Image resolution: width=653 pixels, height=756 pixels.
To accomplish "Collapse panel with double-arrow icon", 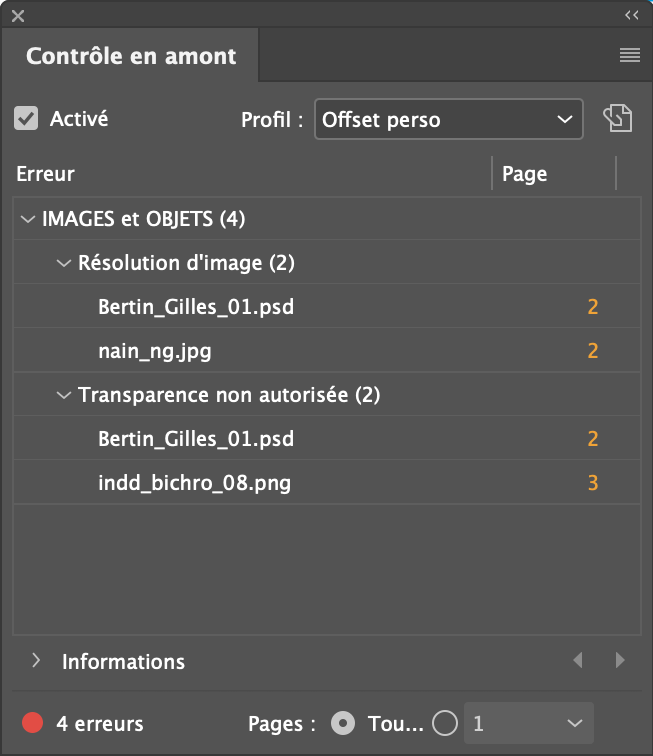I will [631, 15].
